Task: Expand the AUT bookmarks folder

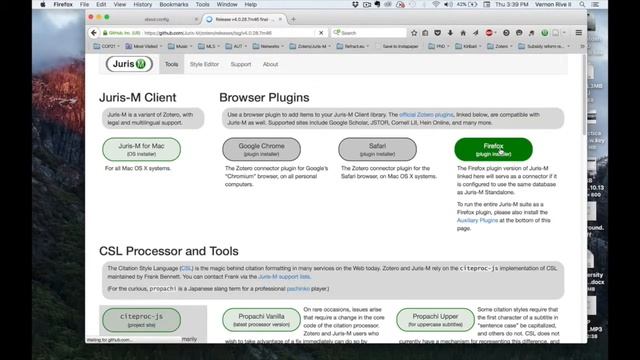Action: 236,46
